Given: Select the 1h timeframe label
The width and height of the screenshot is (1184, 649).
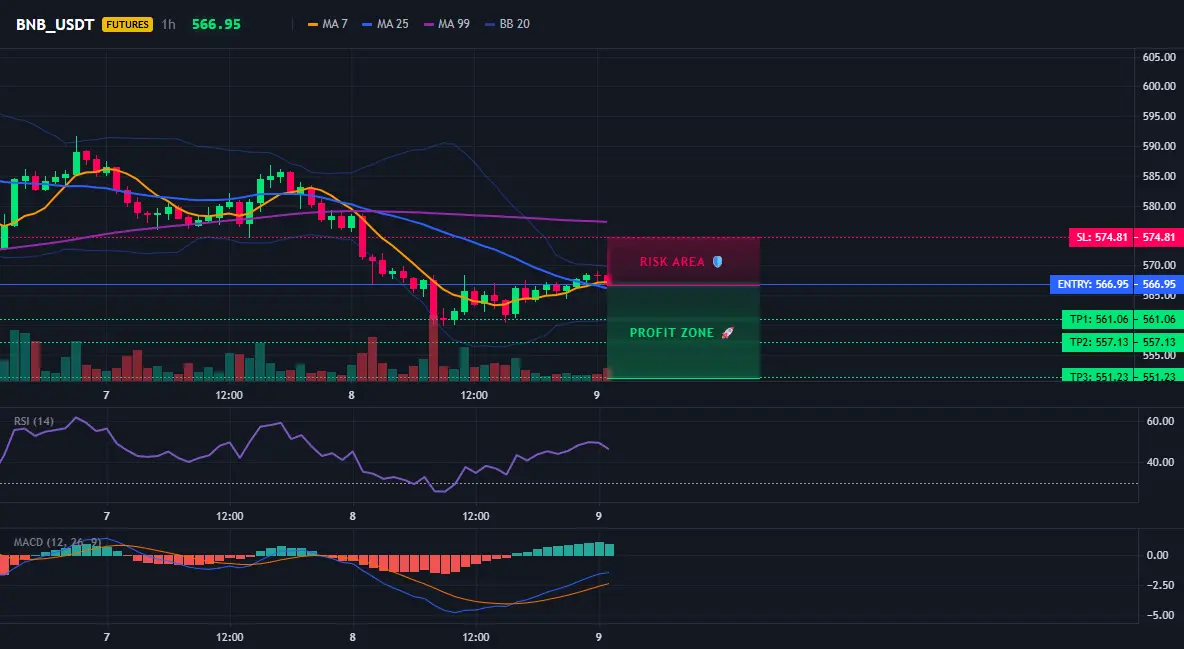Looking at the screenshot, I should 168,24.
